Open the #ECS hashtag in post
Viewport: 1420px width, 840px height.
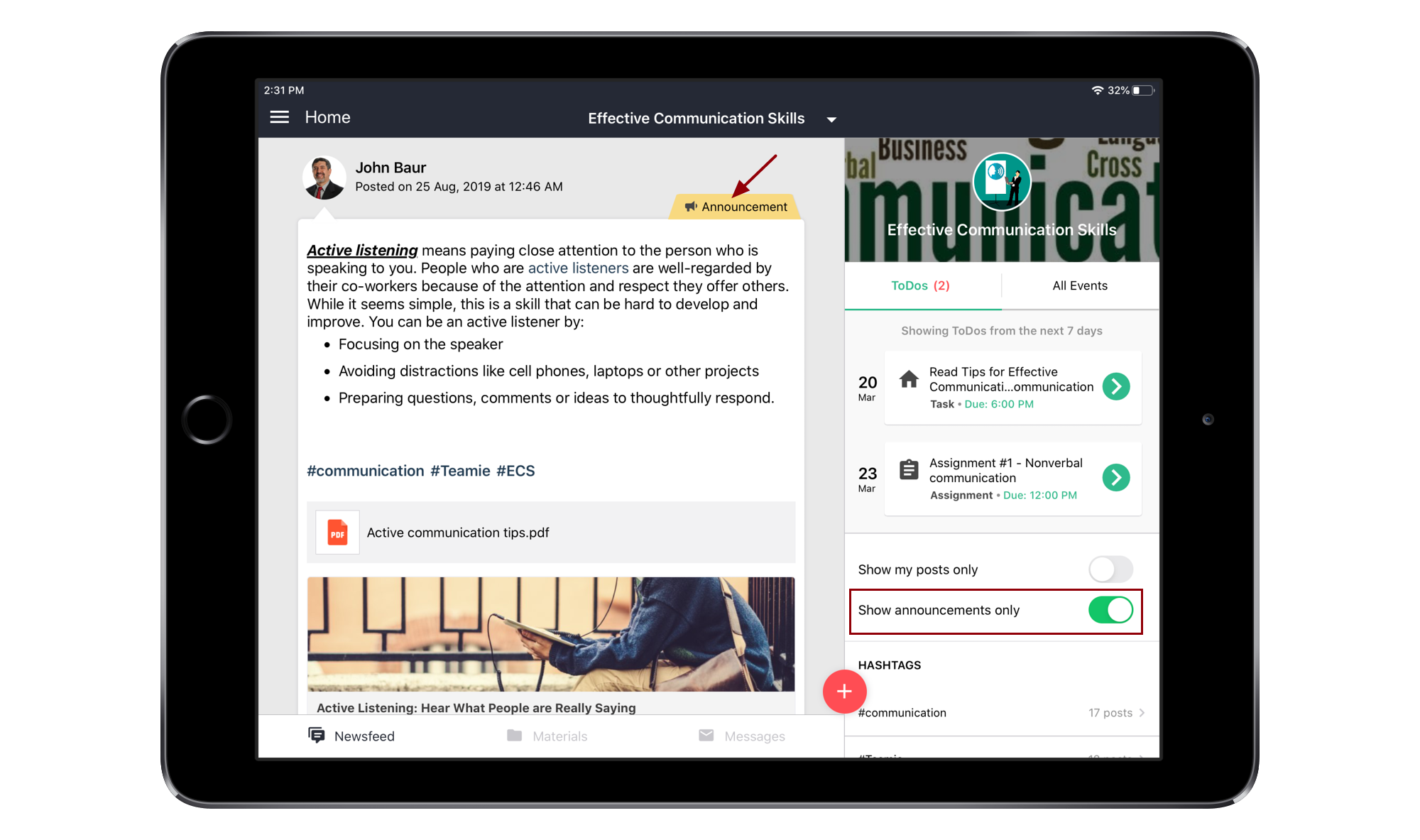(515, 471)
